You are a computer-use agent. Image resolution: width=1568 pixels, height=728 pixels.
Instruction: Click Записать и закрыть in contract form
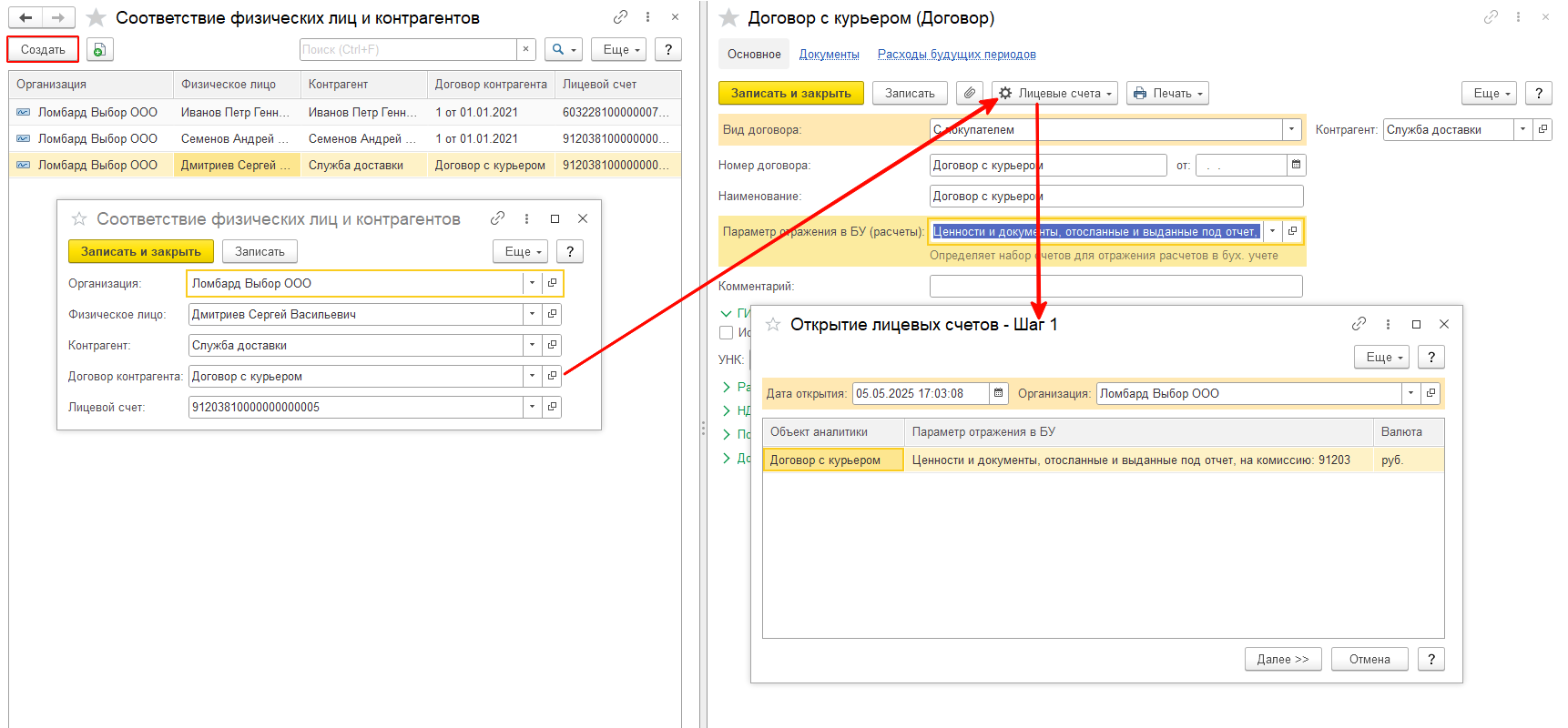pos(790,93)
